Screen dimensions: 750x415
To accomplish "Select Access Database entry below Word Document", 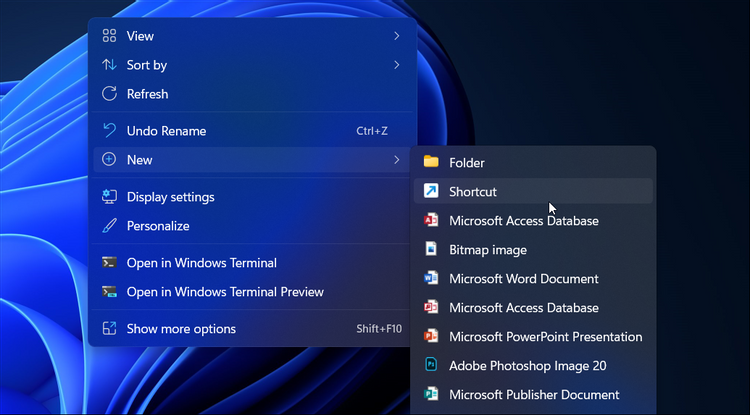I will 523,307.
